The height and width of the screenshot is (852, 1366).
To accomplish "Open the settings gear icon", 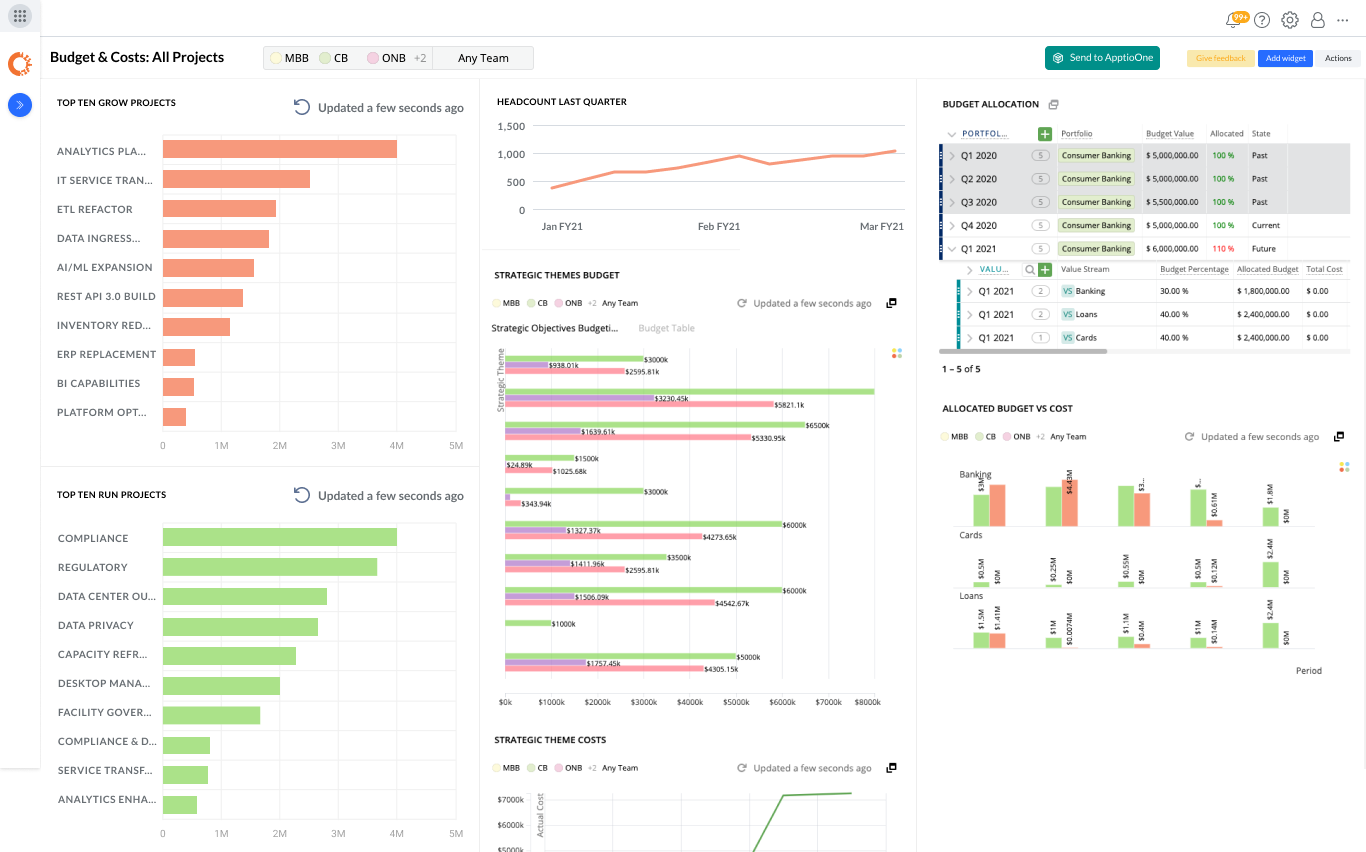I will [1290, 20].
